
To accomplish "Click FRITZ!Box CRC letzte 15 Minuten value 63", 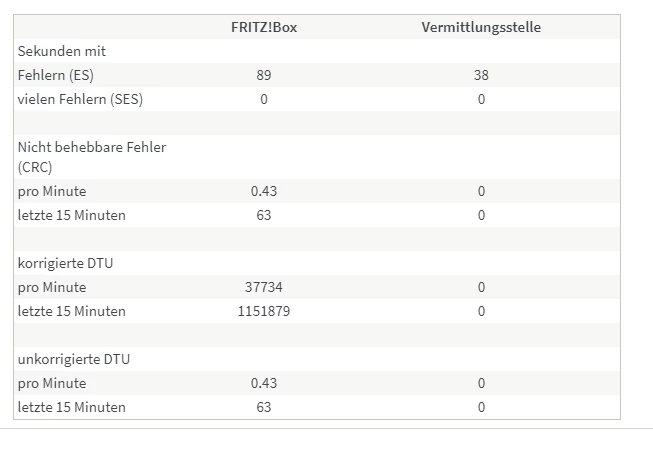I will coord(264,215).
